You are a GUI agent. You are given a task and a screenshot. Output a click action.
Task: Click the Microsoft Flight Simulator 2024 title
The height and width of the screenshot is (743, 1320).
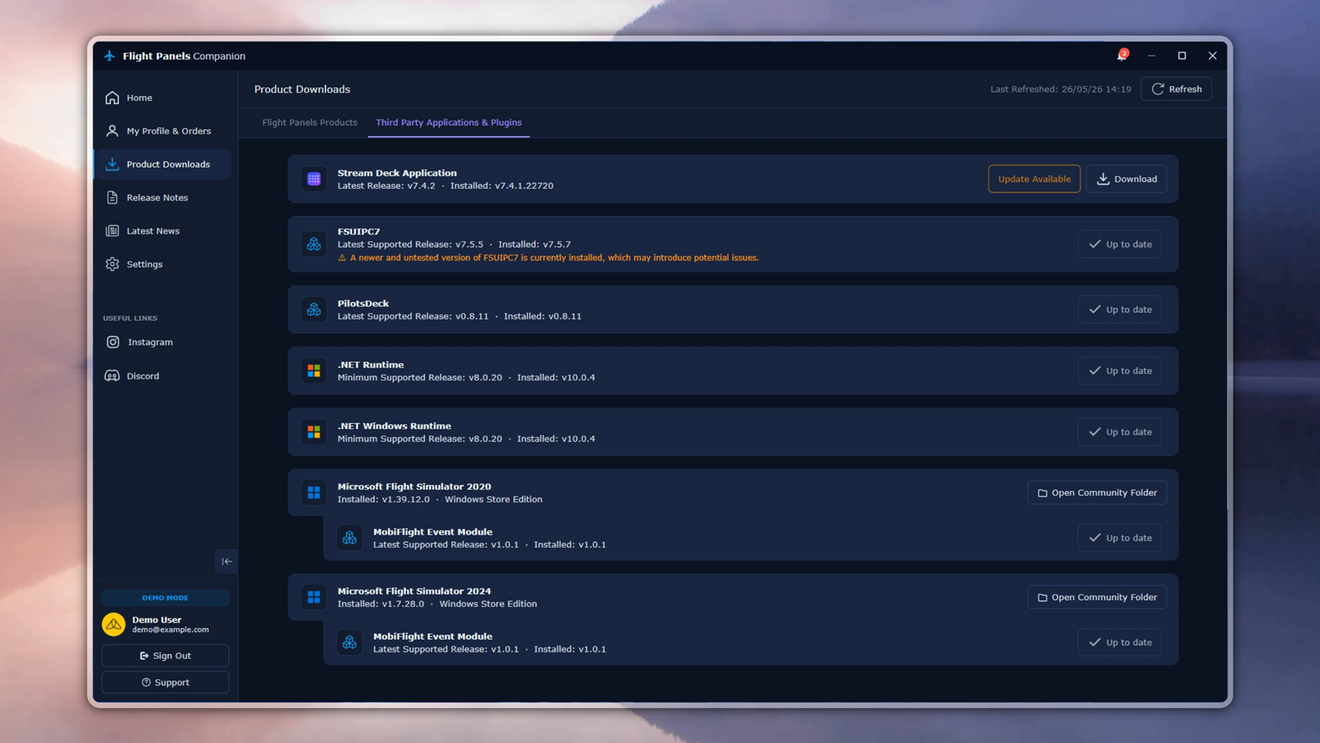[414, 591]
